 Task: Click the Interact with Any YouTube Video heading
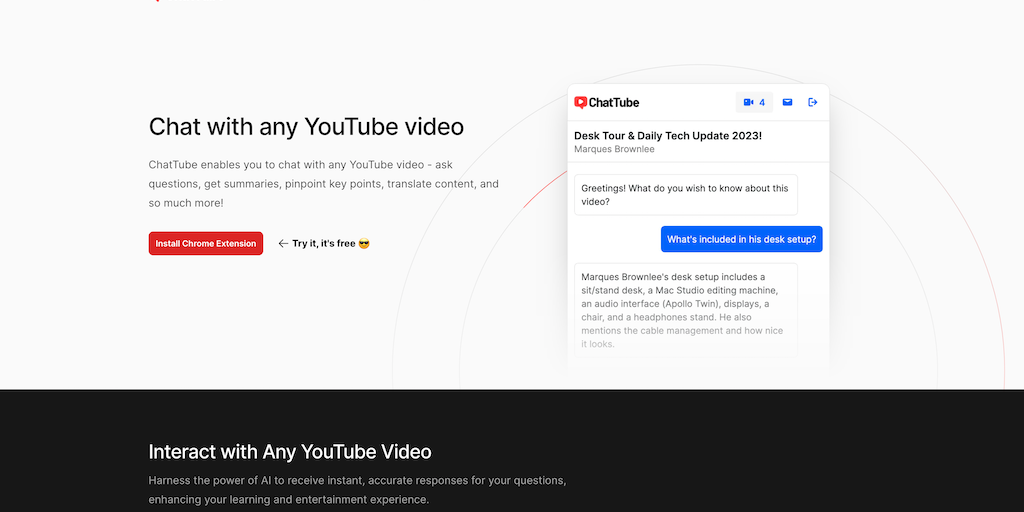pos(290,452)
